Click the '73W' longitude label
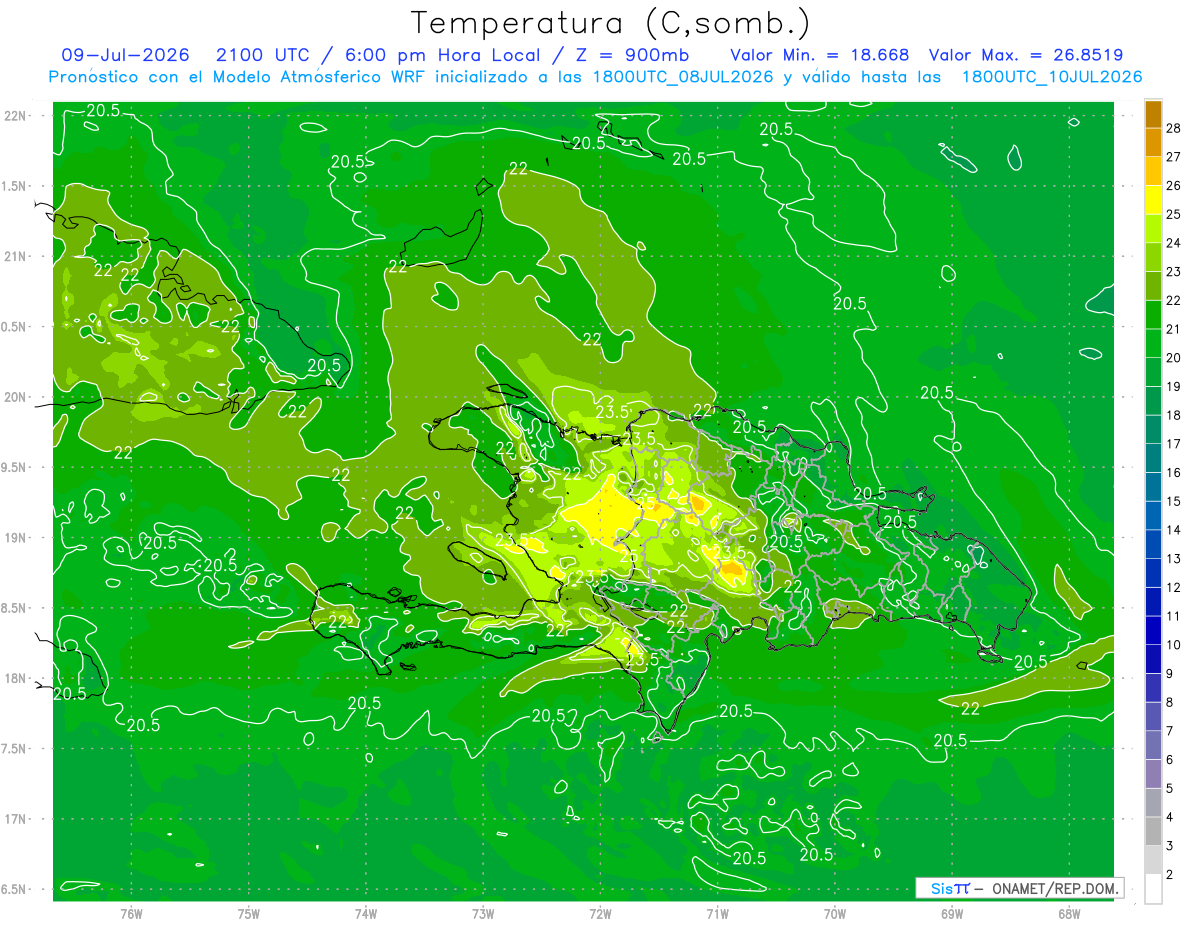 tap(482, 914)
